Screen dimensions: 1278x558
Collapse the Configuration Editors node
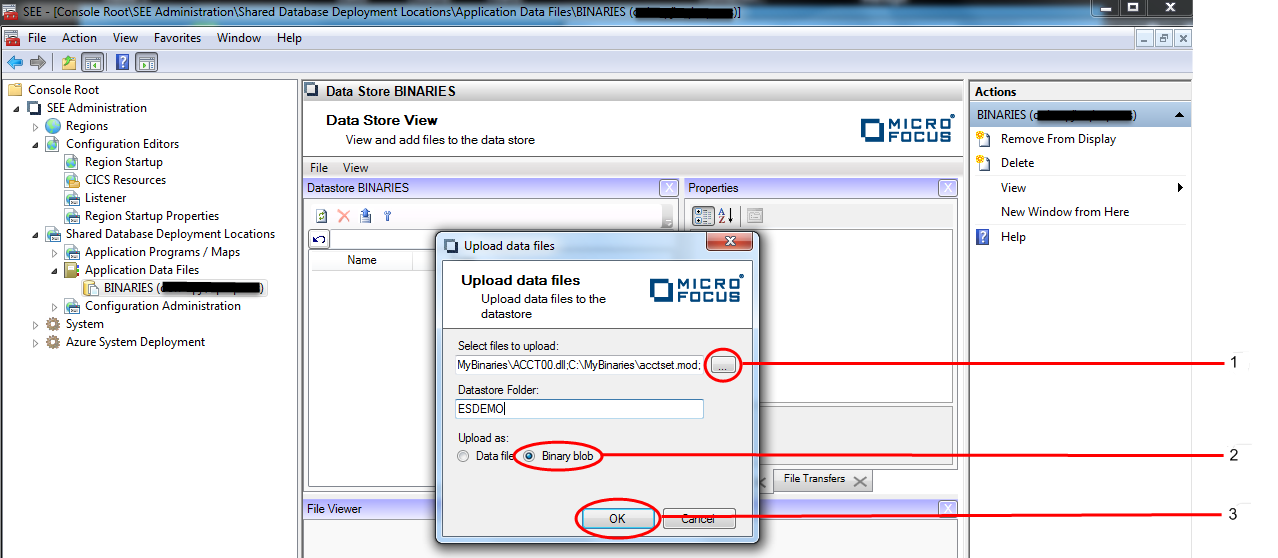tap(35, 144)
